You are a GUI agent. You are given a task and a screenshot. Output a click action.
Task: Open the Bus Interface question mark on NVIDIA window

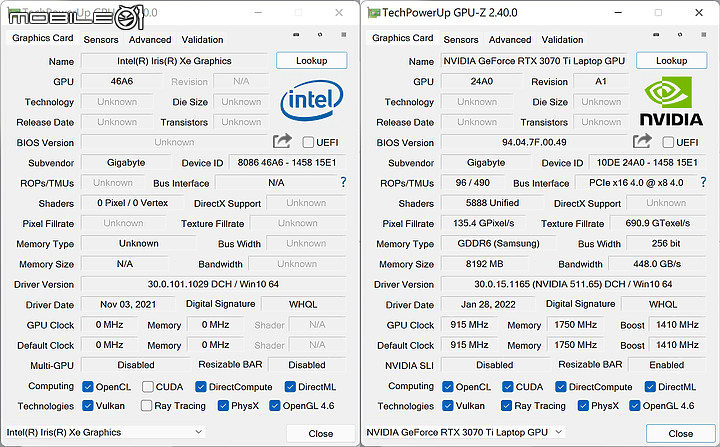click(703, 182)
